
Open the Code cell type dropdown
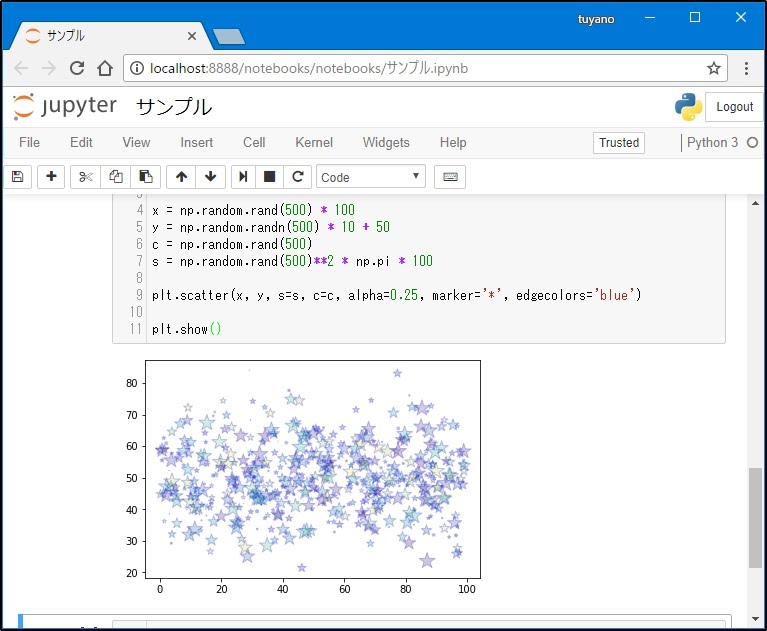pyautogui.click(x=371, y=177)
